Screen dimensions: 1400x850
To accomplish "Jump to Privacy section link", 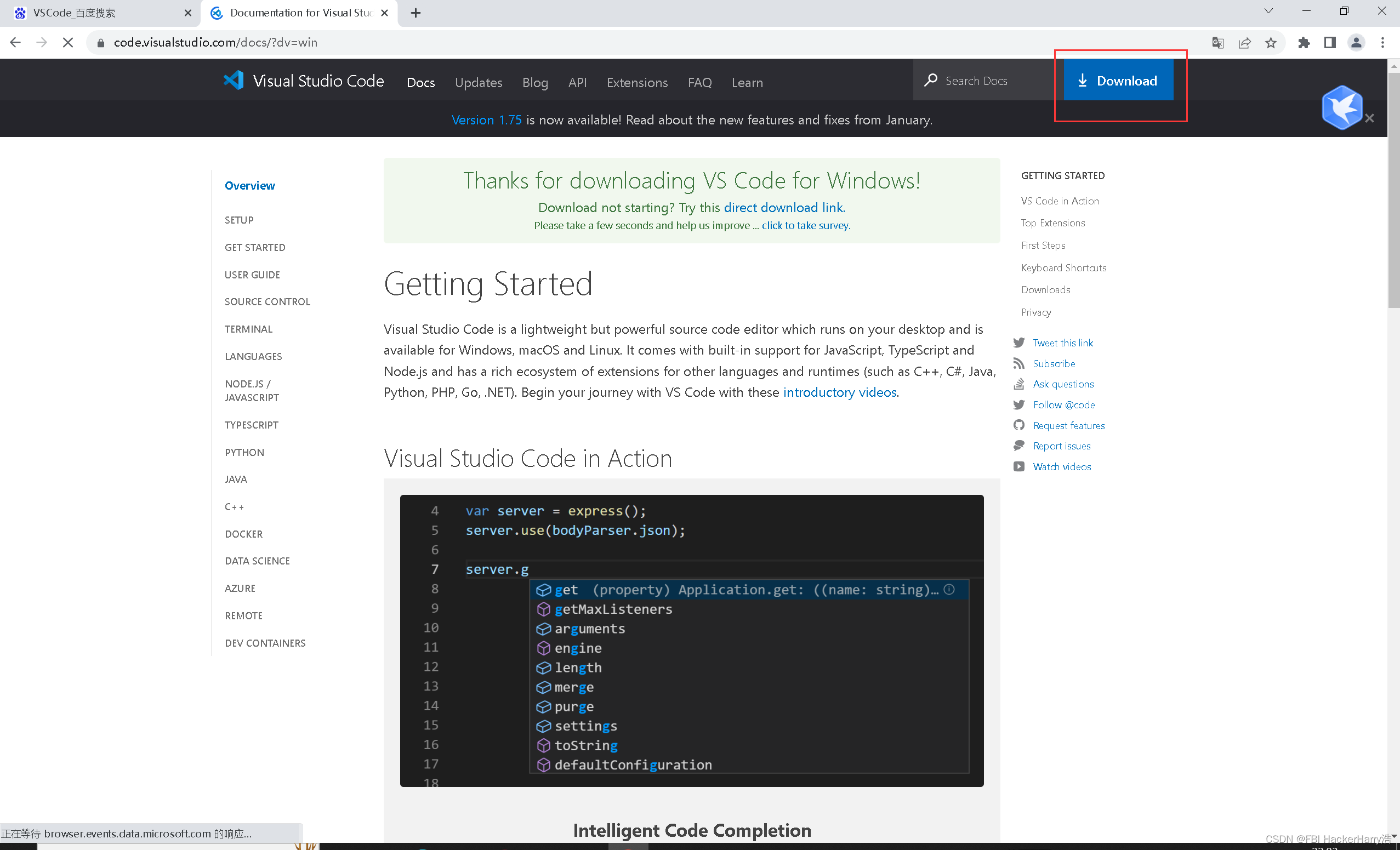I will point(1036,312).
